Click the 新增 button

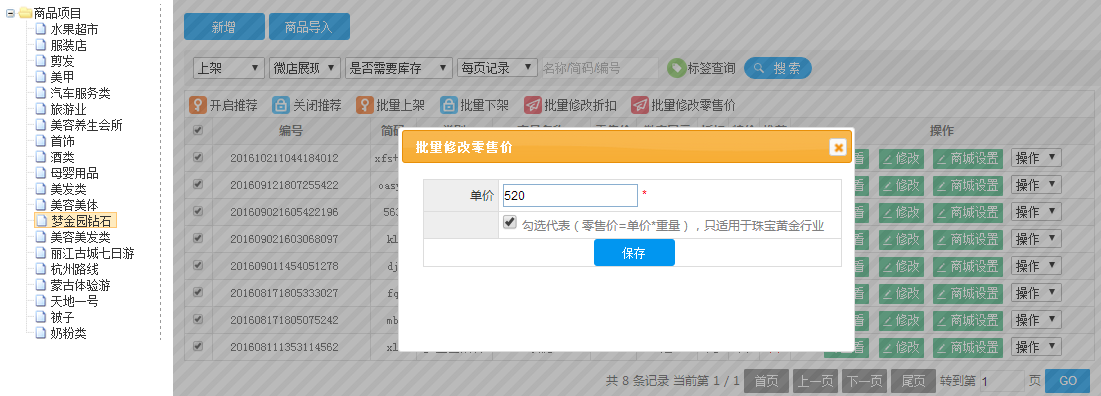point(224,27)
